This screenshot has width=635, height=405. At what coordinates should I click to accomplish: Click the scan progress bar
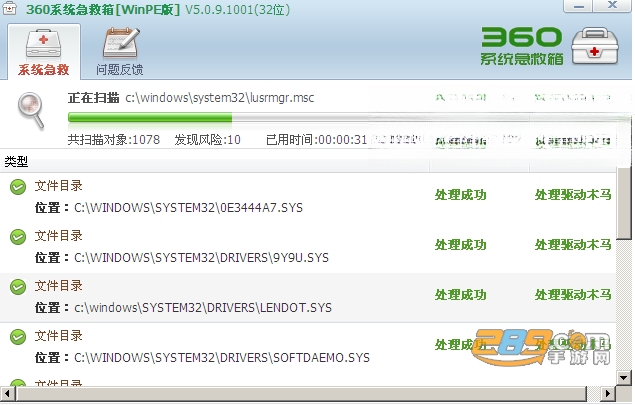click(x=349, y=118)
